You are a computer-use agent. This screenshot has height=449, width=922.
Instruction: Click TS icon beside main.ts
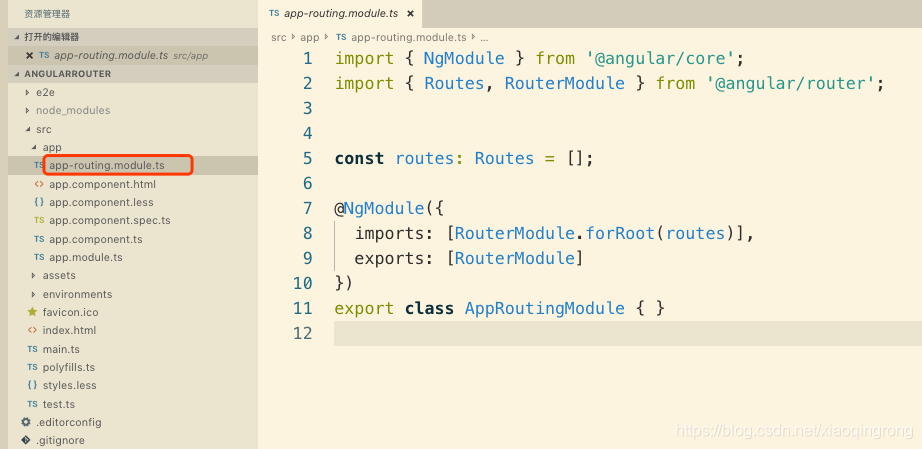pos(32,349)
